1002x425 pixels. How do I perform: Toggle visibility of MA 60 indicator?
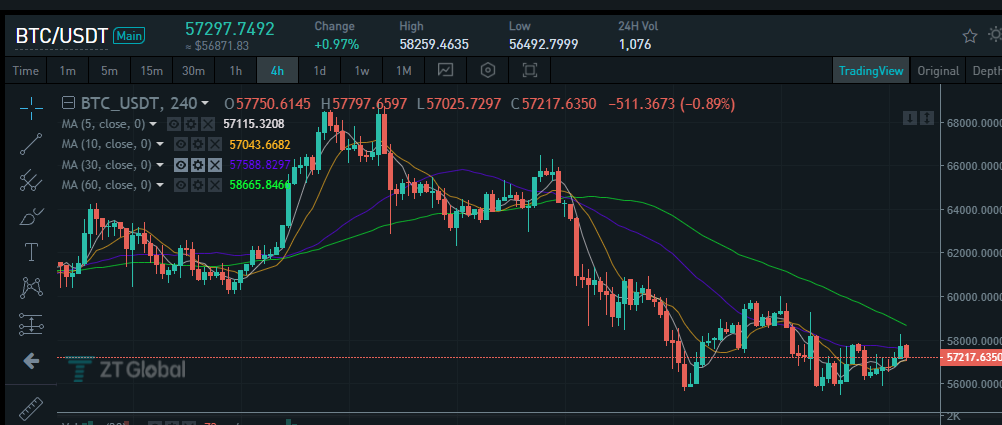pos(181,185)
